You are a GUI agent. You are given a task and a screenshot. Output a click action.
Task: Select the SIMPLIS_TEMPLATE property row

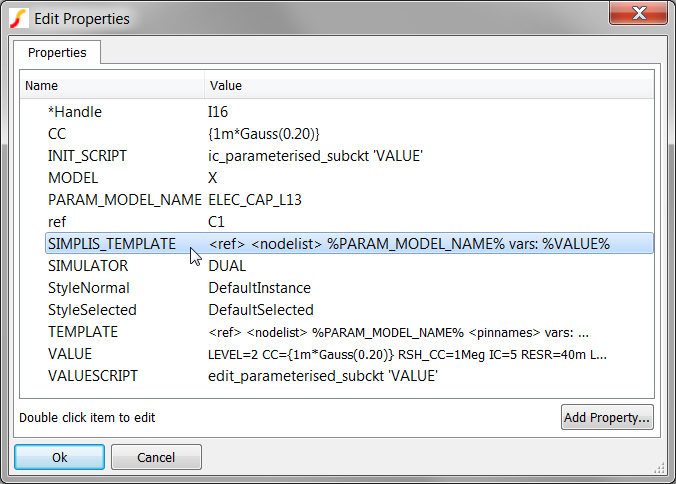pos(111,244)
